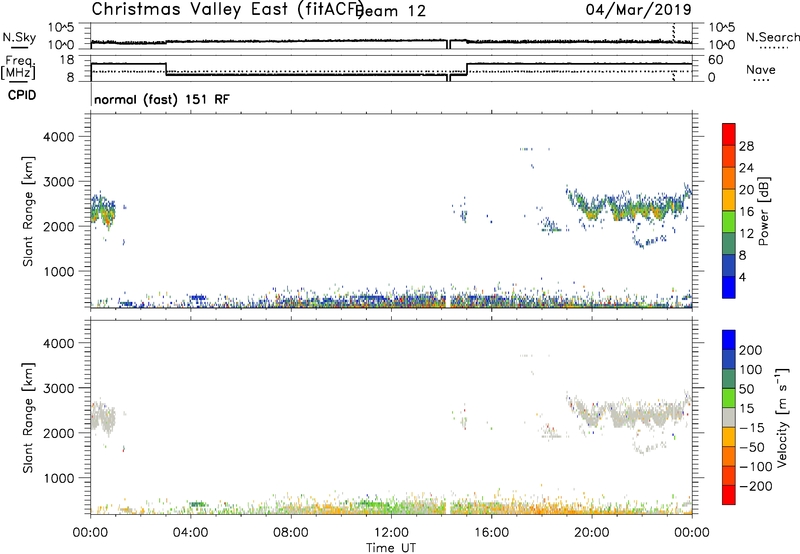Click the '60' Nave axis tick
Viewport: 800px width, 554px height.
tap(716, 60)
